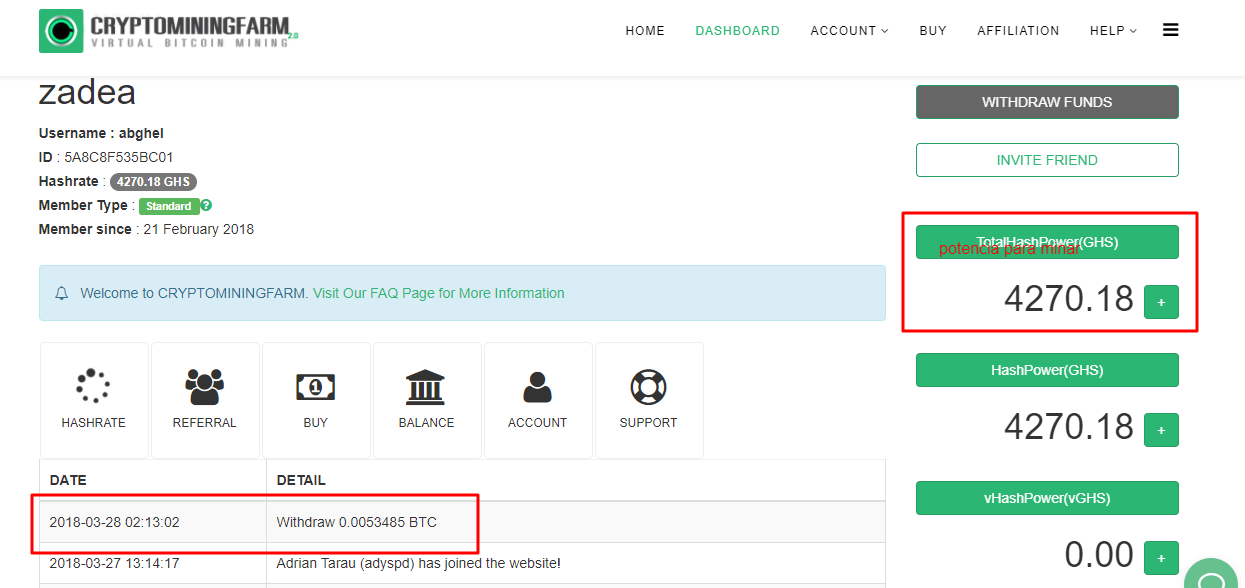Add TotalHashPower with plus button
The height and width of the screenshot is (588, 1245).
pos(1161,302)
